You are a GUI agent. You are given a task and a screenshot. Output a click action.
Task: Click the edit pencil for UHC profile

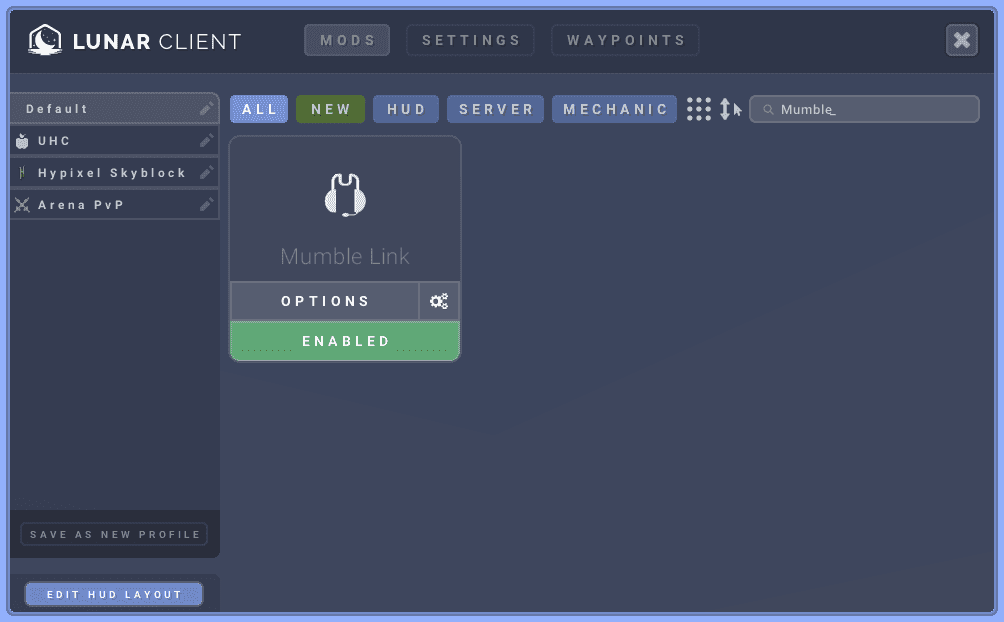206,141
